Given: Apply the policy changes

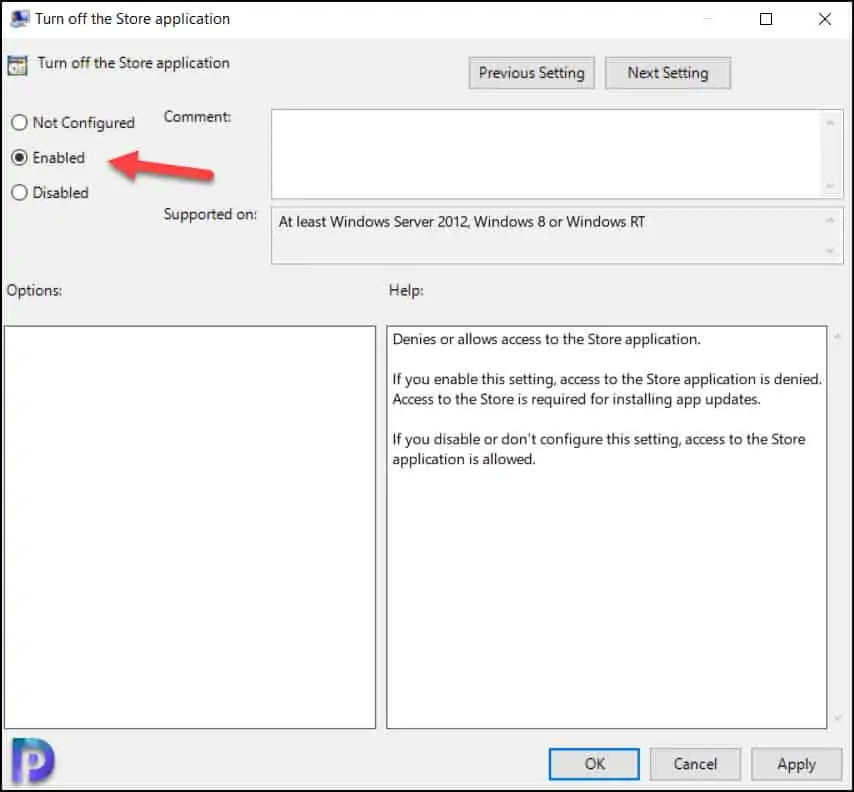Looking at the screenshot, I should 796,764.
